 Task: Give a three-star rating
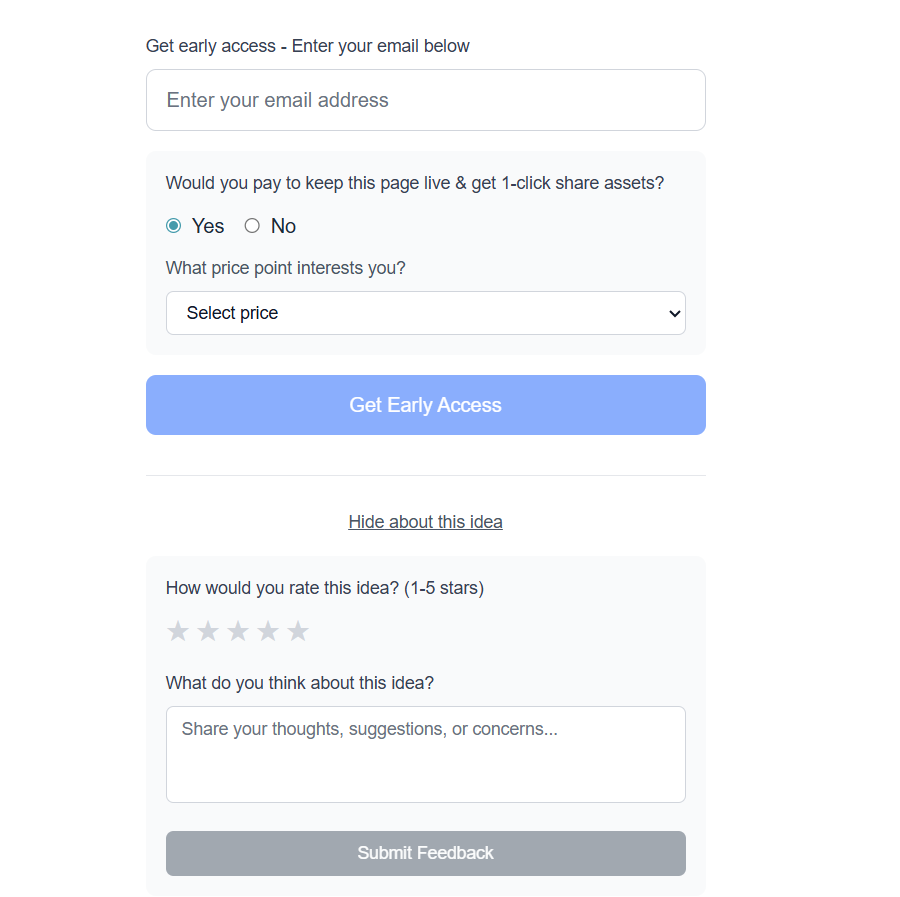click(238, 631)
